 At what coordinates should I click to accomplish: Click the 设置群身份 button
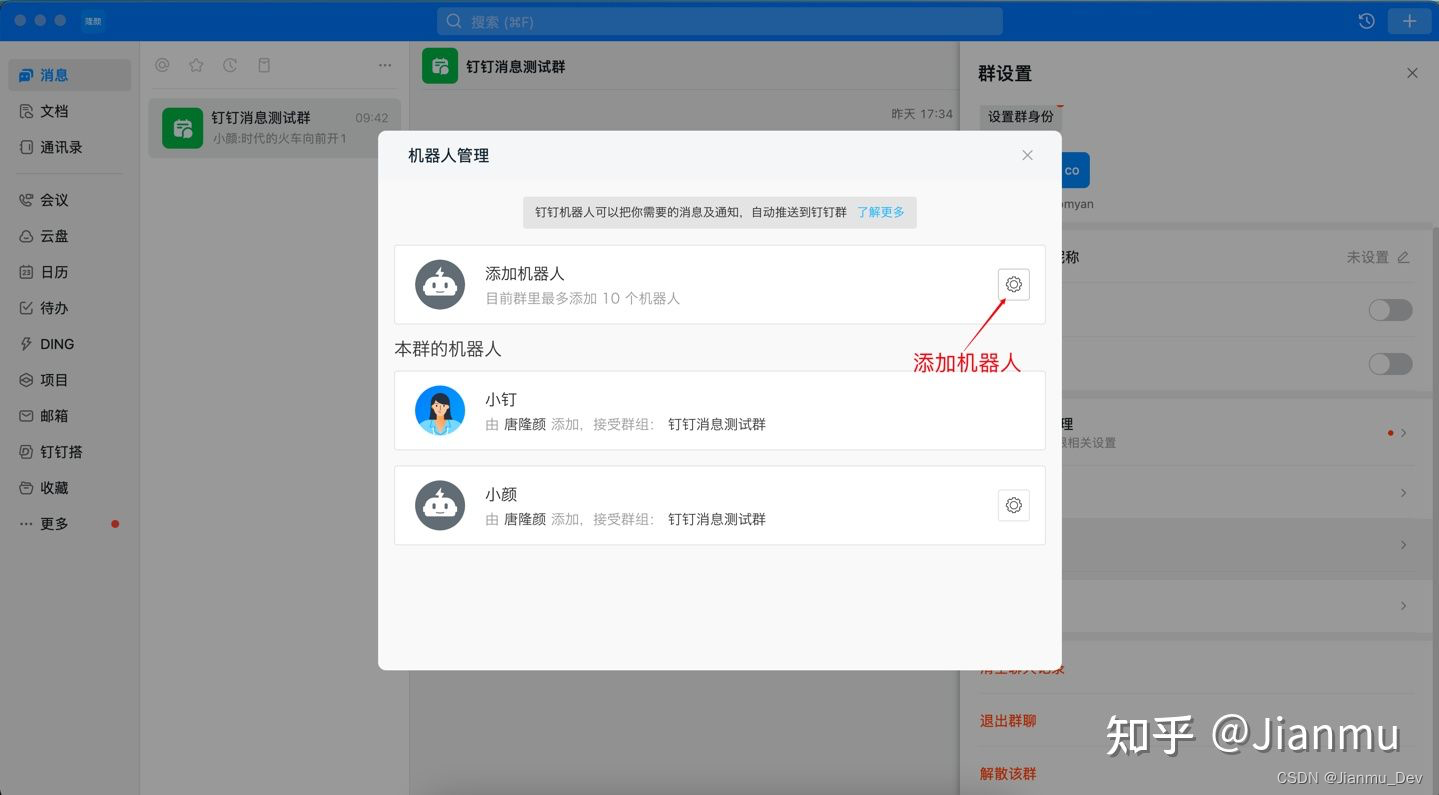click(1021, 116)
